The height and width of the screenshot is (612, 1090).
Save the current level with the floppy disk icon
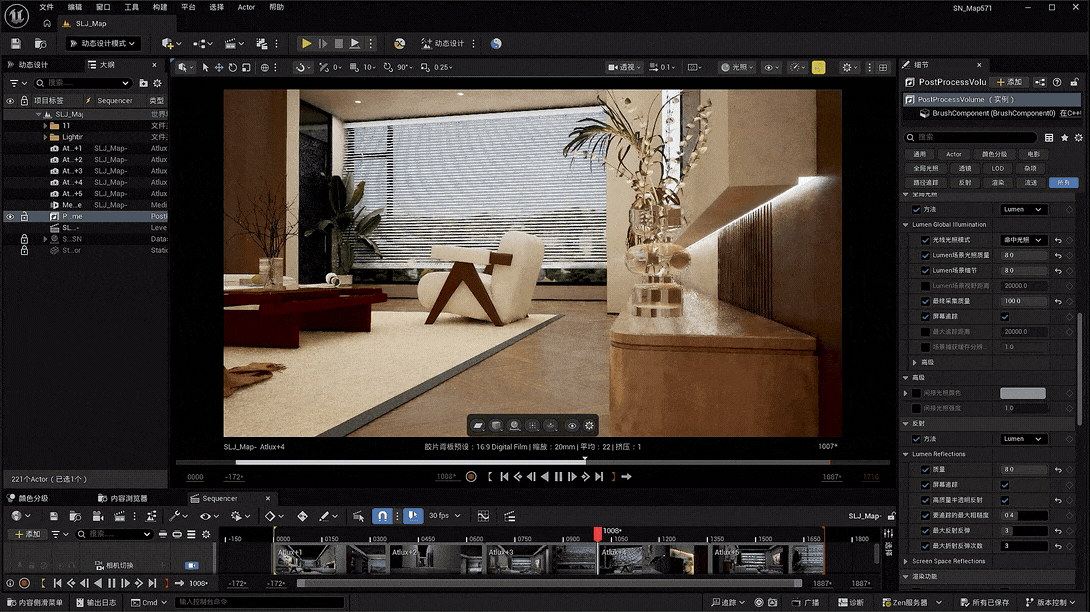coord(15,44)
